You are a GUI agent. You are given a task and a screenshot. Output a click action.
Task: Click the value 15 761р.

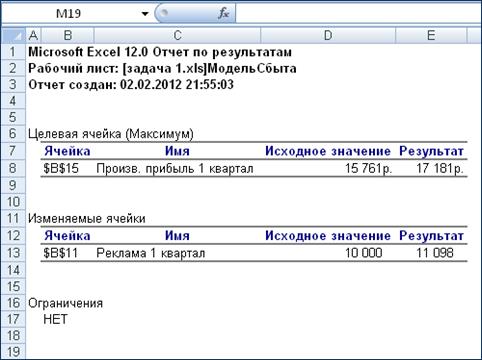(x=368, y=168)
